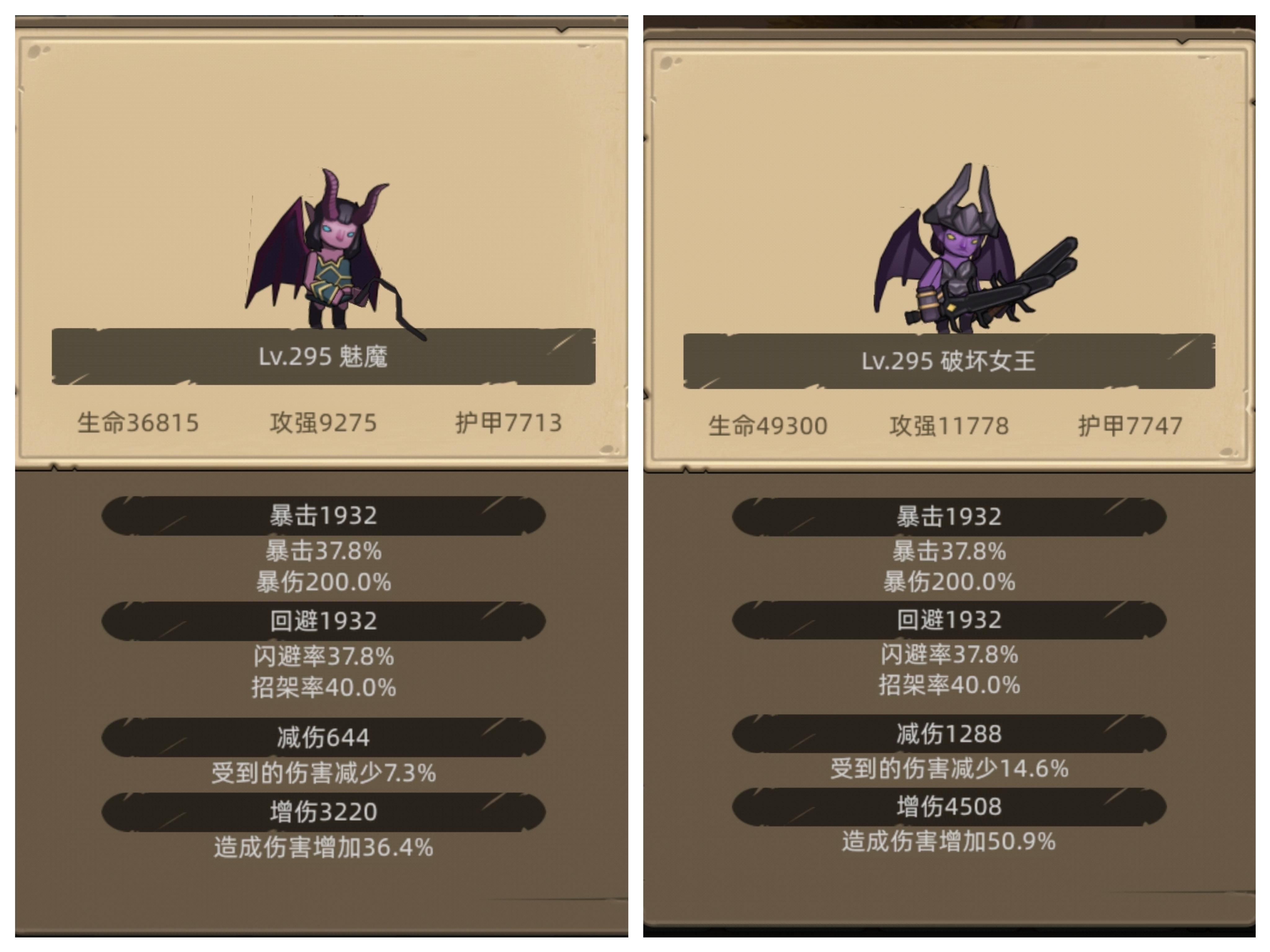Tap 生命49300 stat on right card
The width and height of the screenshot is (1270, 952).
click(768, 426)
